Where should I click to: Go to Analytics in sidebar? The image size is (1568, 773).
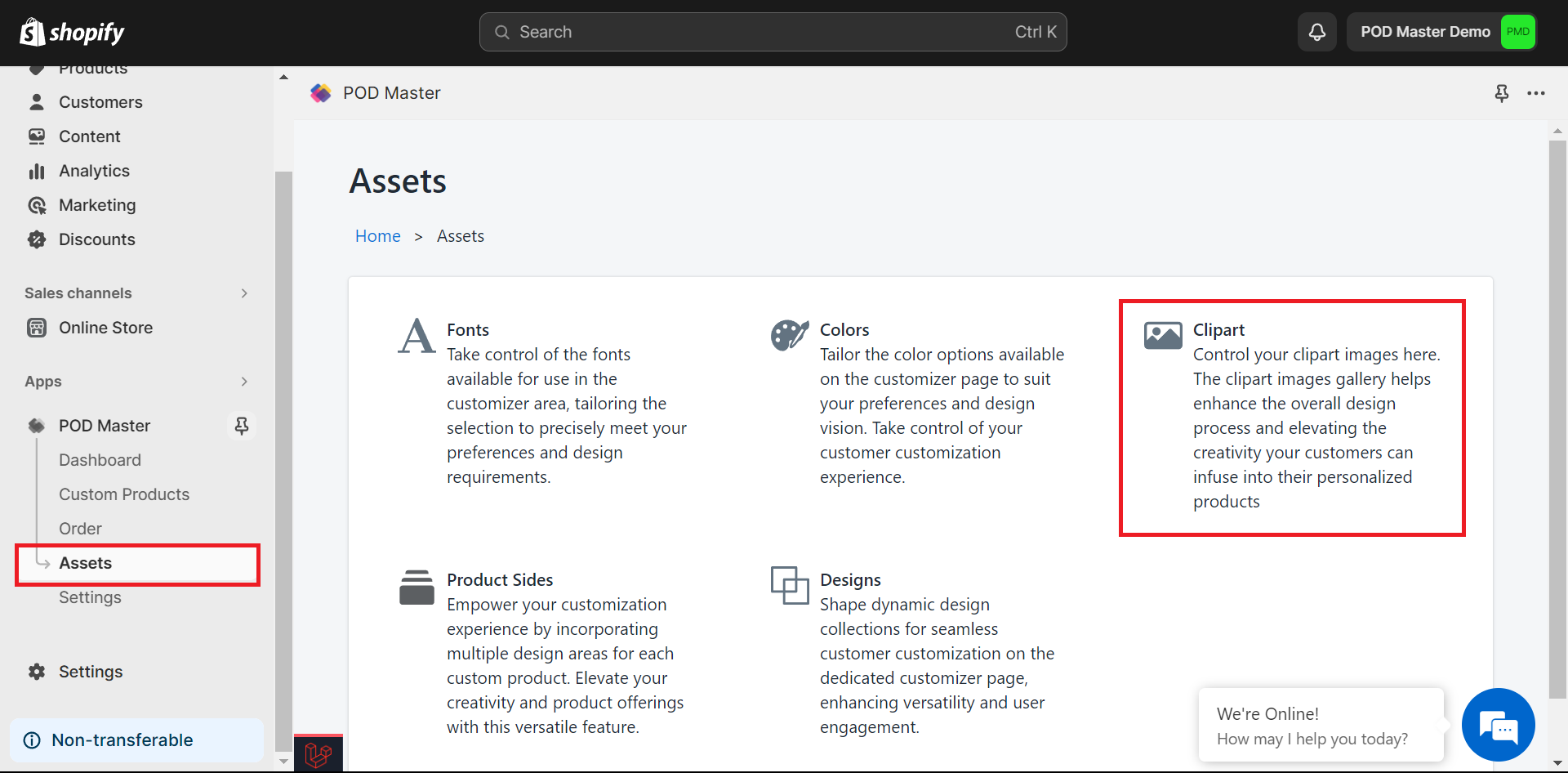tap(94, 171)
